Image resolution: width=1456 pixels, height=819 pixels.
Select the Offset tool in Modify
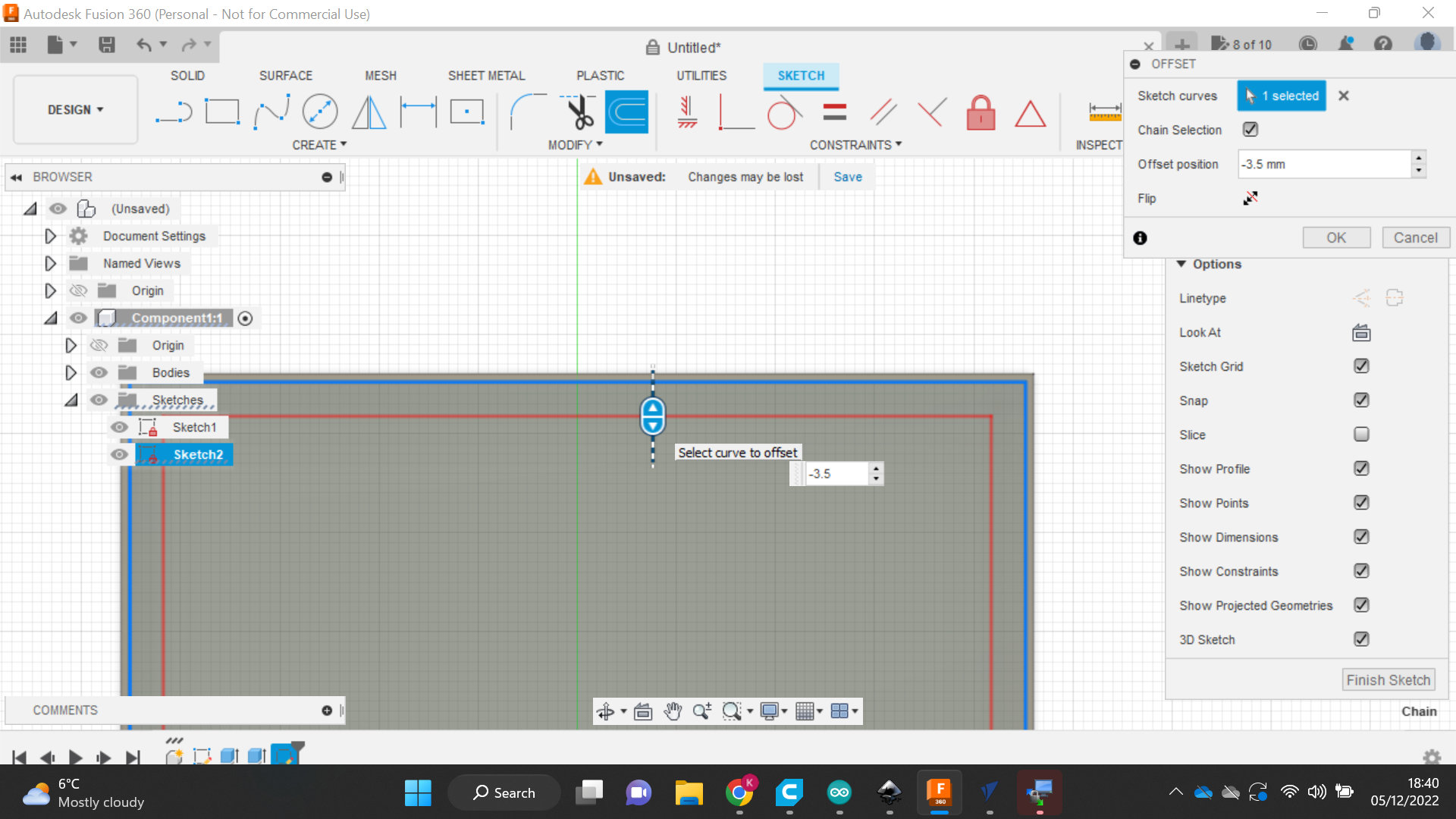627,111
